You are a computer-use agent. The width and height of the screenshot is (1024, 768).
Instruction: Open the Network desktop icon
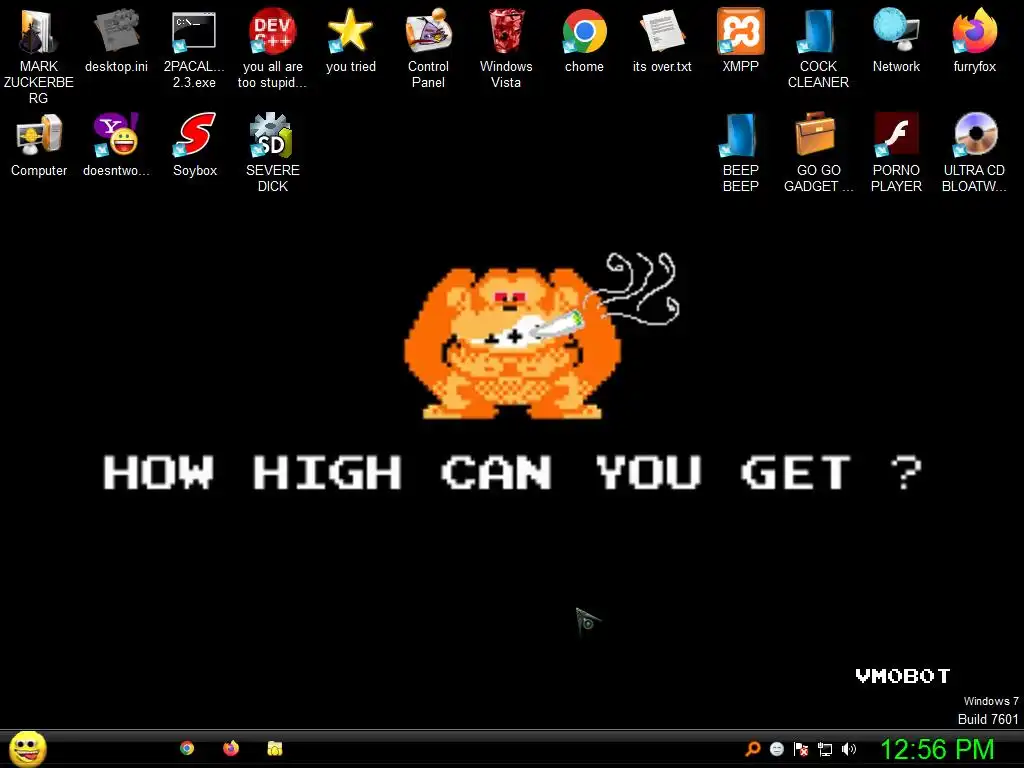(896, 31)
